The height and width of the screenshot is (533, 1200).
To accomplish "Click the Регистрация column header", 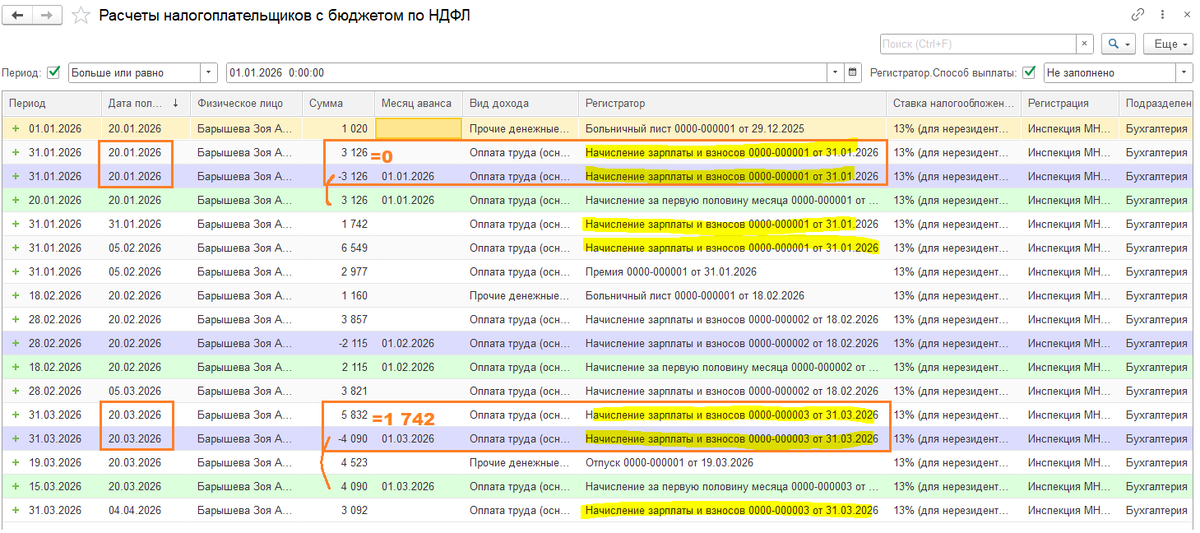I will tap(1069, 103).
